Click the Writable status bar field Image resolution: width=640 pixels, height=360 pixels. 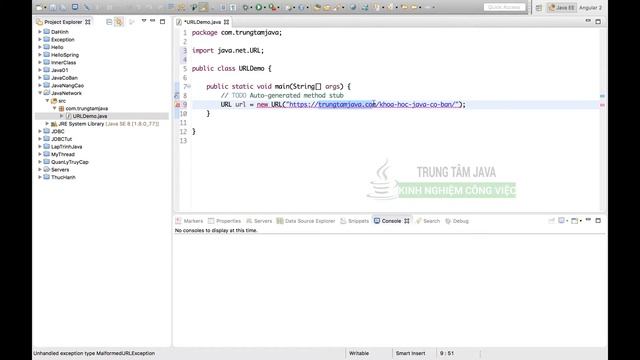coord(359,353)
